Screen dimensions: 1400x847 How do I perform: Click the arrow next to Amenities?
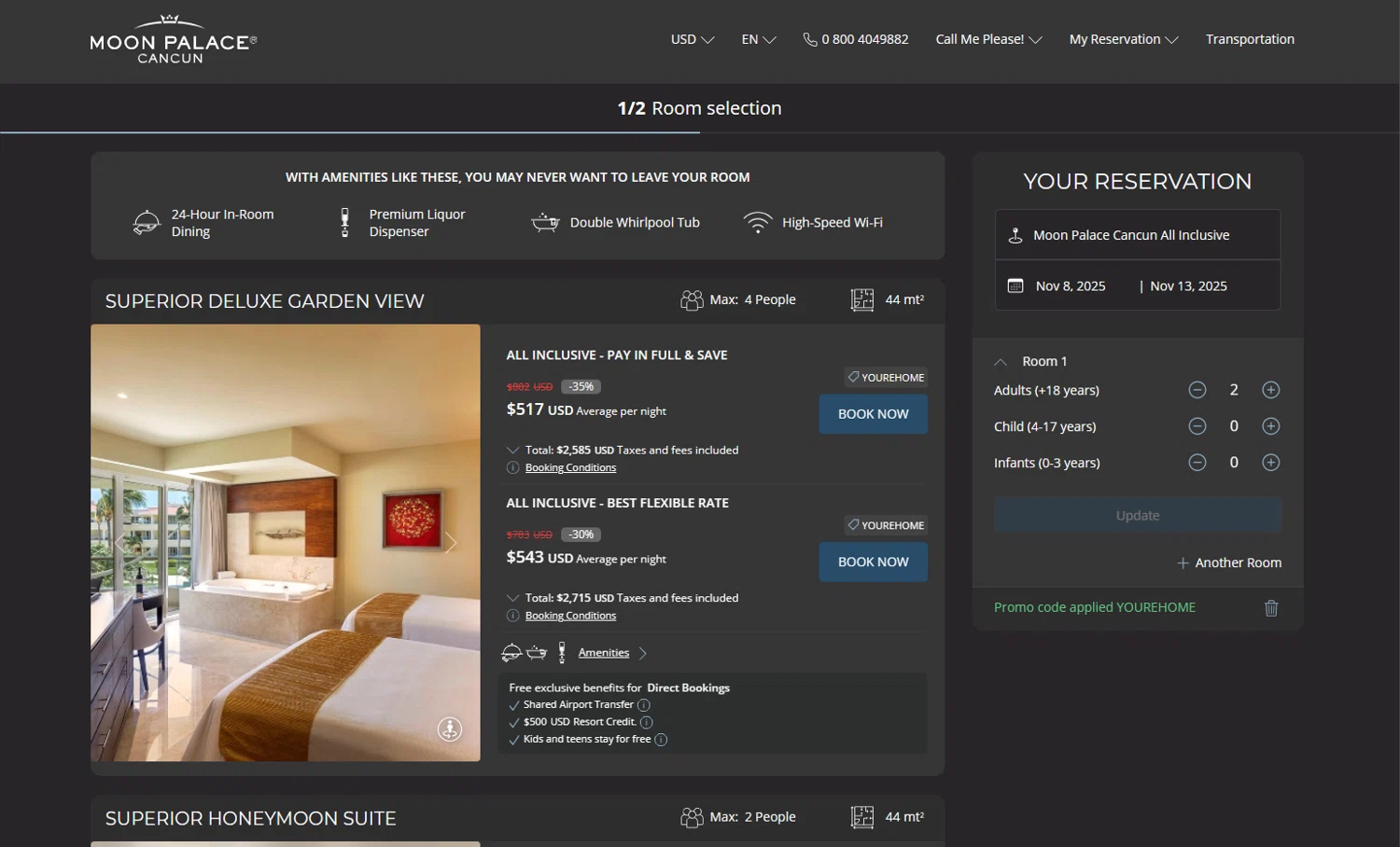[x=642, y=653]
